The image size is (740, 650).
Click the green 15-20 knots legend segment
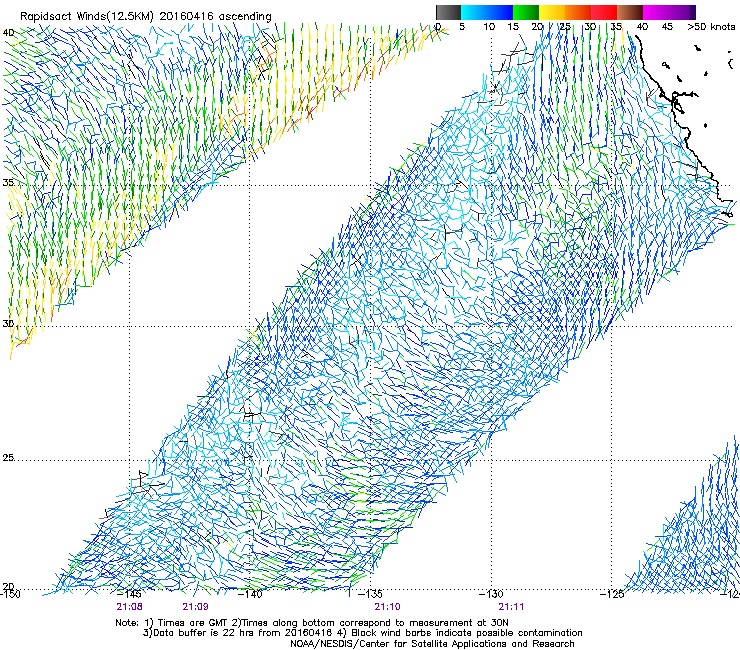[526, 12]
